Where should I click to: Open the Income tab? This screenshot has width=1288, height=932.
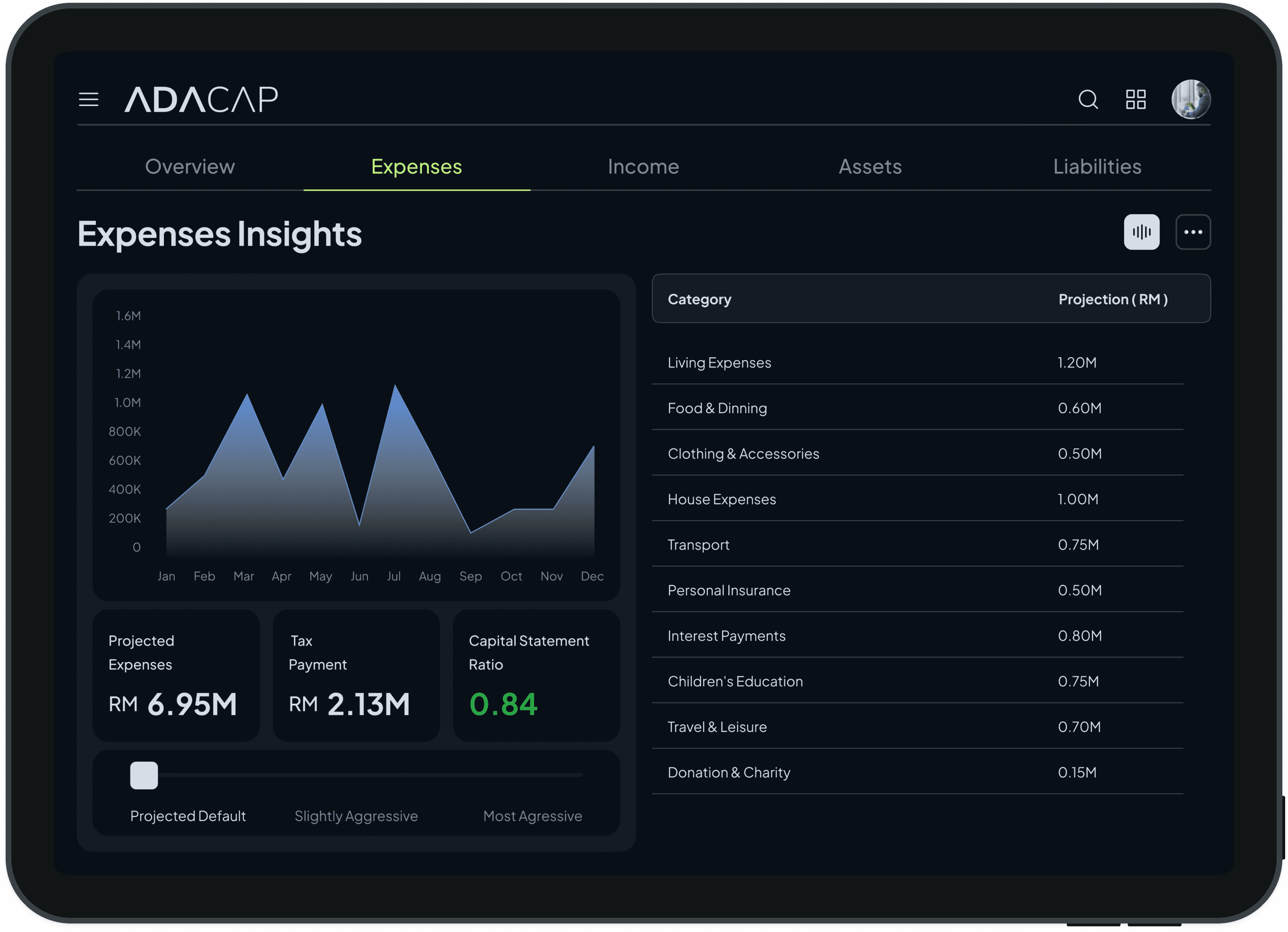[643, 166]
